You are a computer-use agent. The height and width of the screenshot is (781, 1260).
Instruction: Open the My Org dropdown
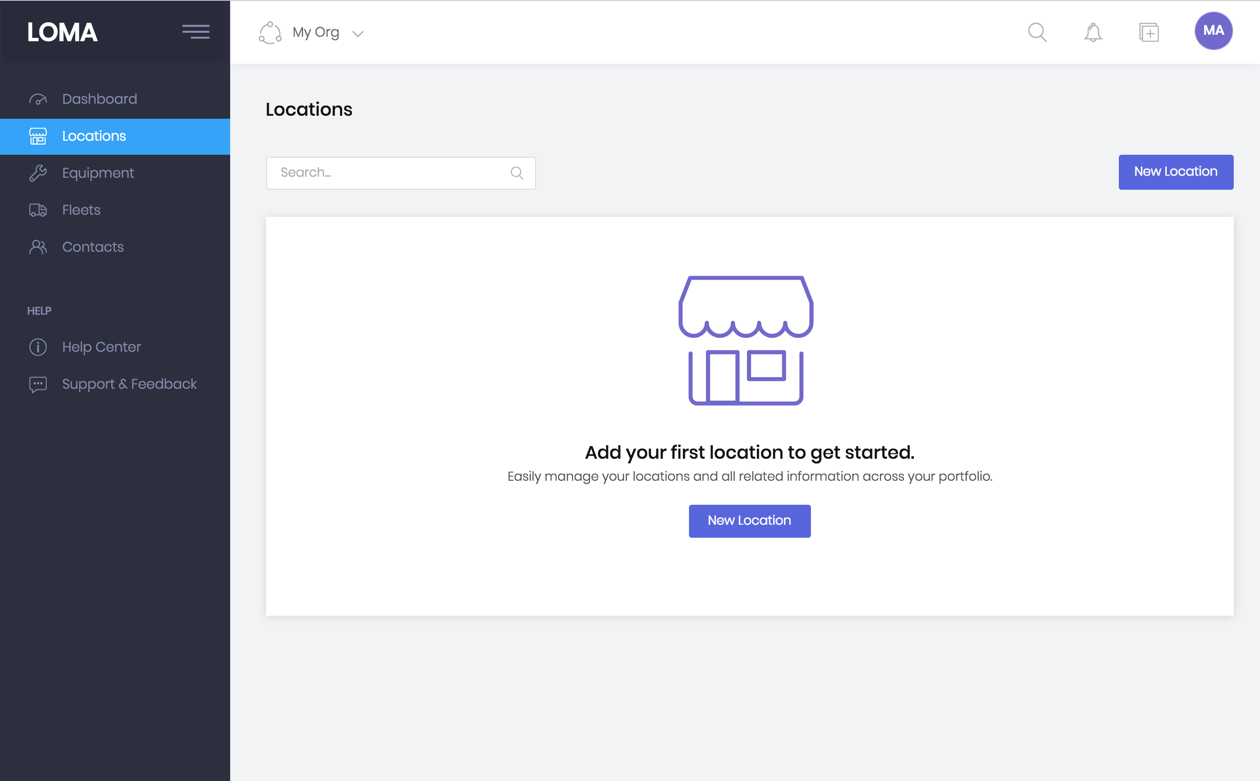coord(327,33)
